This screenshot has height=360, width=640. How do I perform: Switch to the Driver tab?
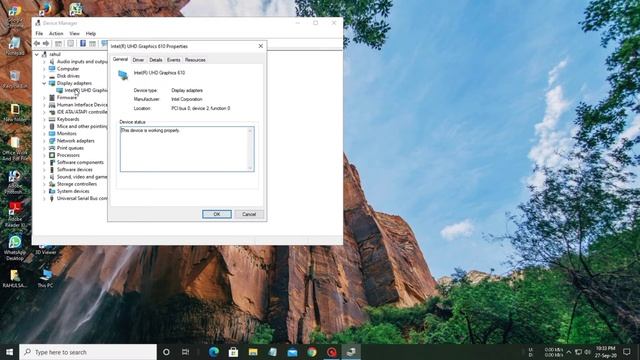[x=138, y=60]
